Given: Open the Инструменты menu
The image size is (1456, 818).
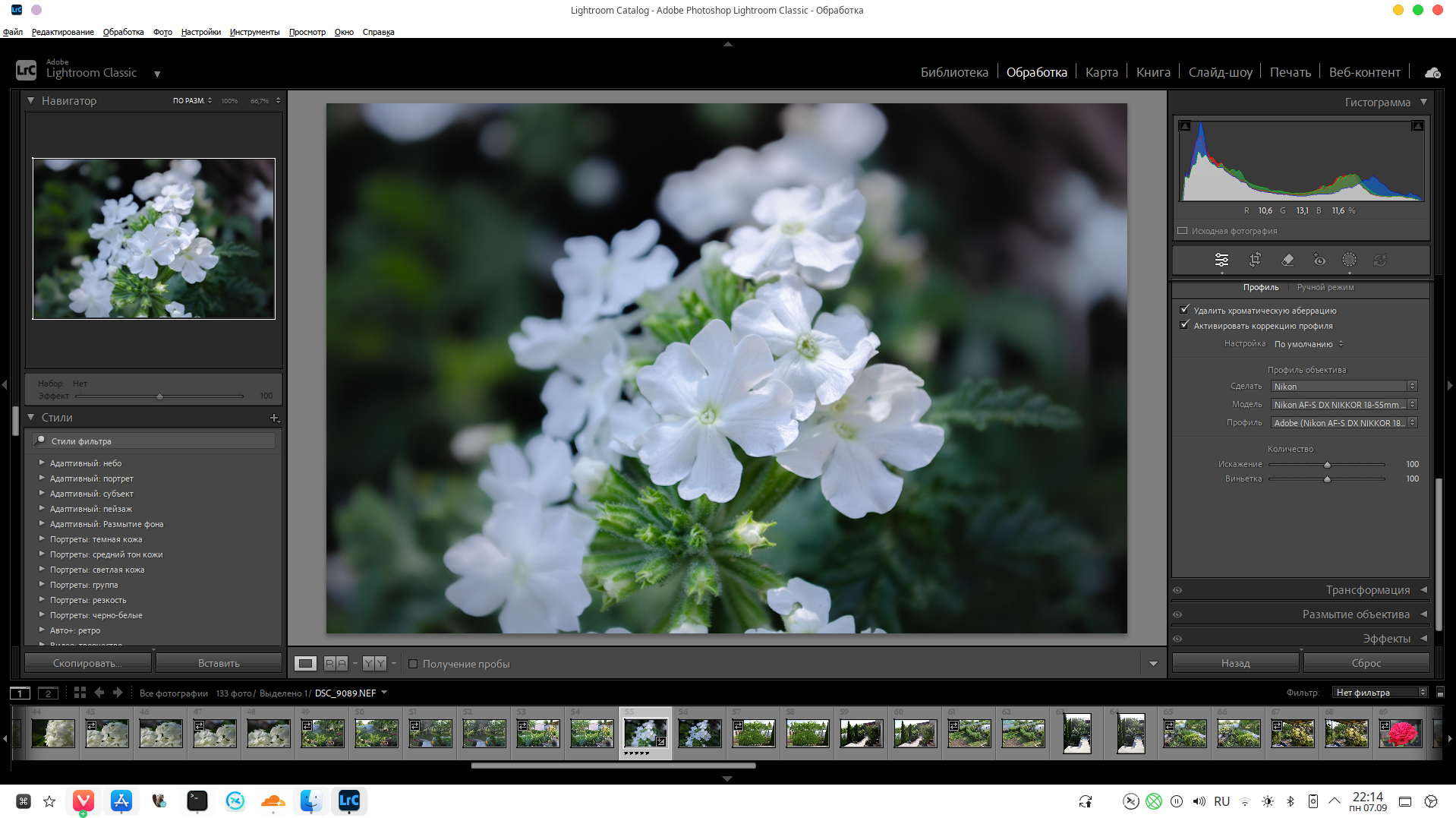Looking at the screenshot, I should 254,32.
